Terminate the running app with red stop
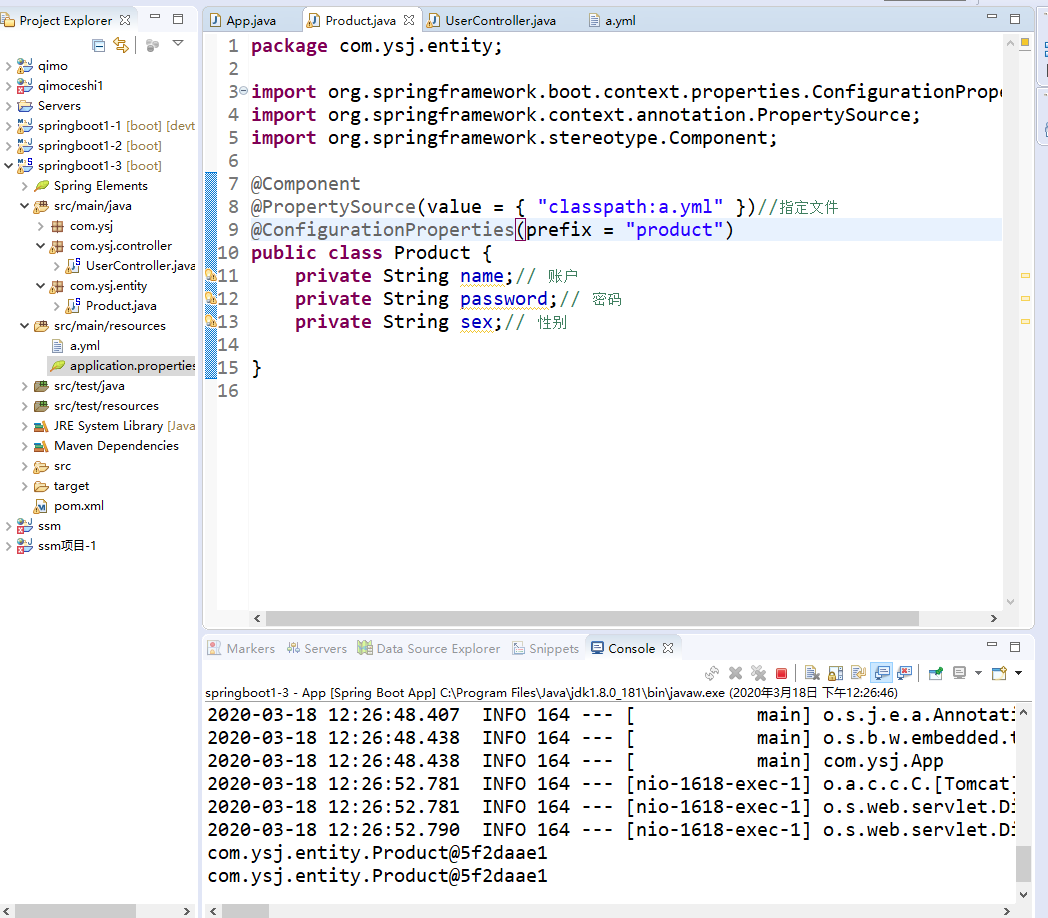This screenshot has width=1048, height=918. [781, 673]
